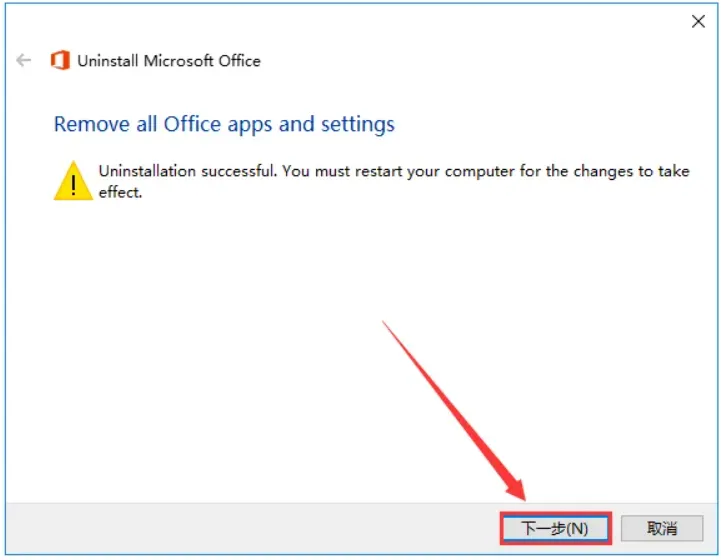The image size is (721, 560).
Task: Click the word "effect." on the second message line
Action: click(121, 192)
